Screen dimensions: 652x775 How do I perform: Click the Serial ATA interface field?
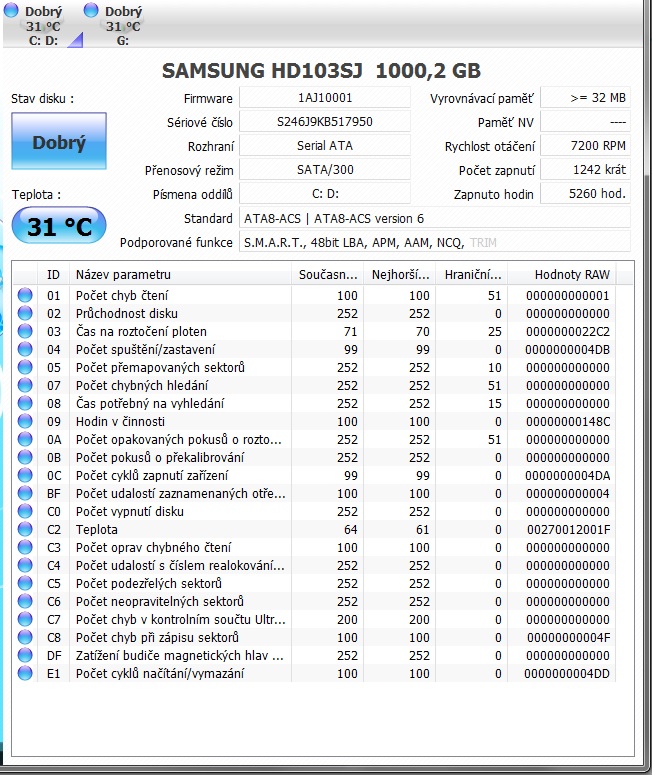[x=325, y=146]
